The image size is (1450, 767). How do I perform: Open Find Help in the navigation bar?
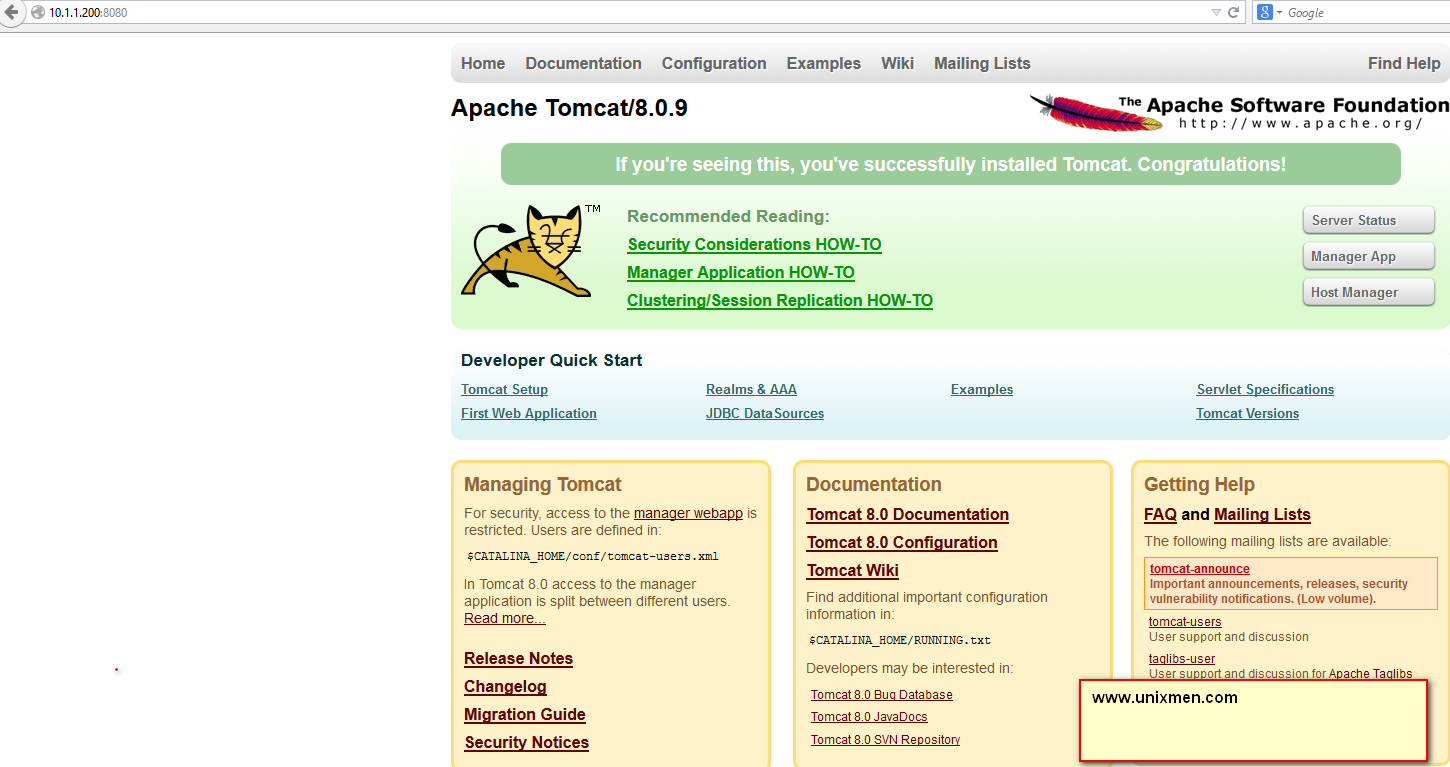click(1404, 63)
